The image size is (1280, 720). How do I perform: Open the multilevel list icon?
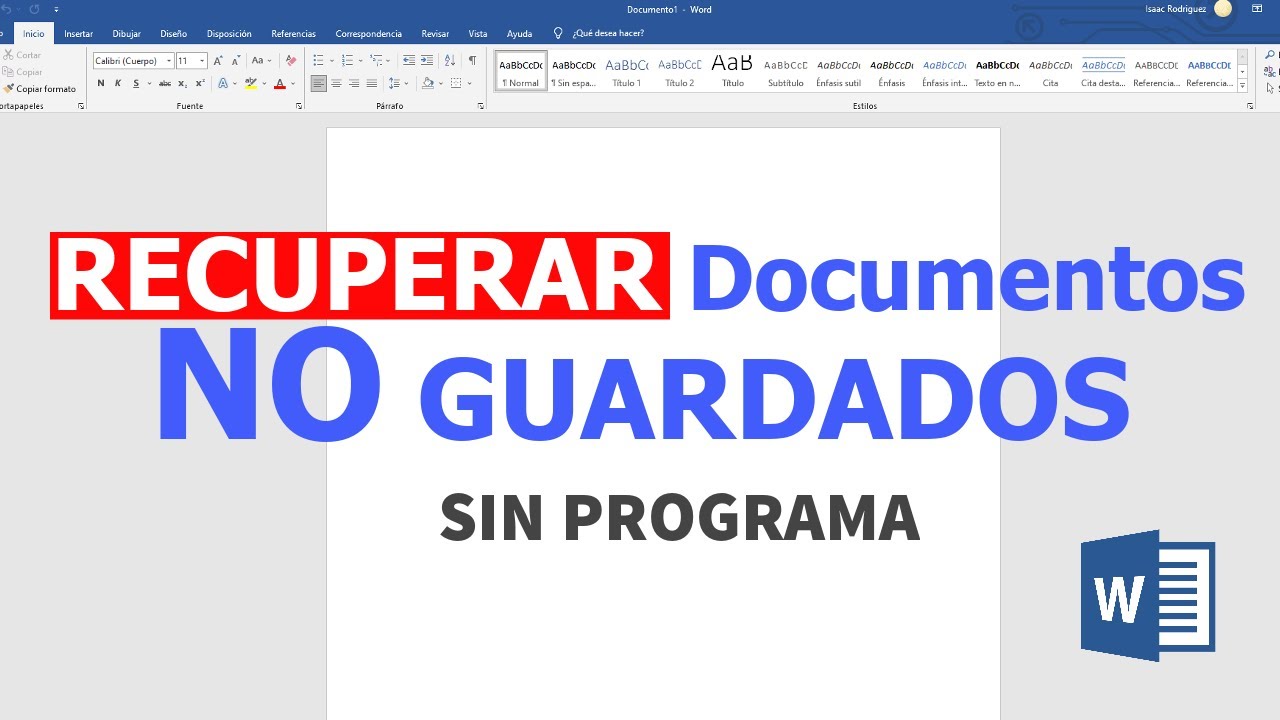375,61
